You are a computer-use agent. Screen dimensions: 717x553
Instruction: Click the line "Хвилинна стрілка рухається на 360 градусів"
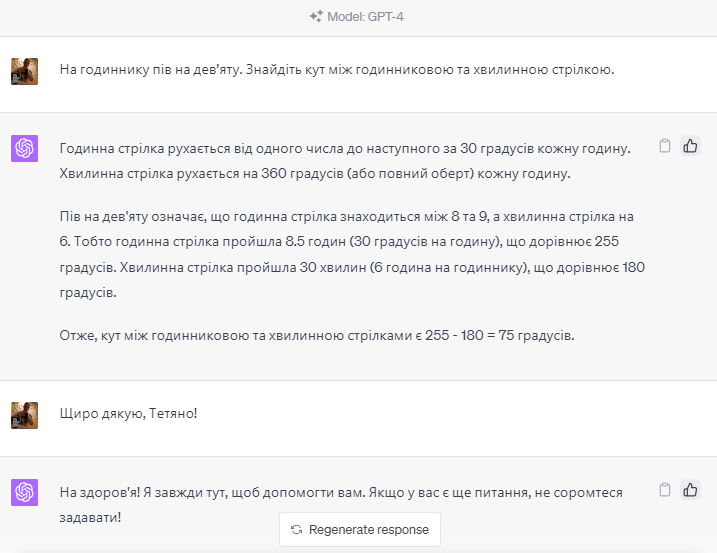[x=315, y=174]
